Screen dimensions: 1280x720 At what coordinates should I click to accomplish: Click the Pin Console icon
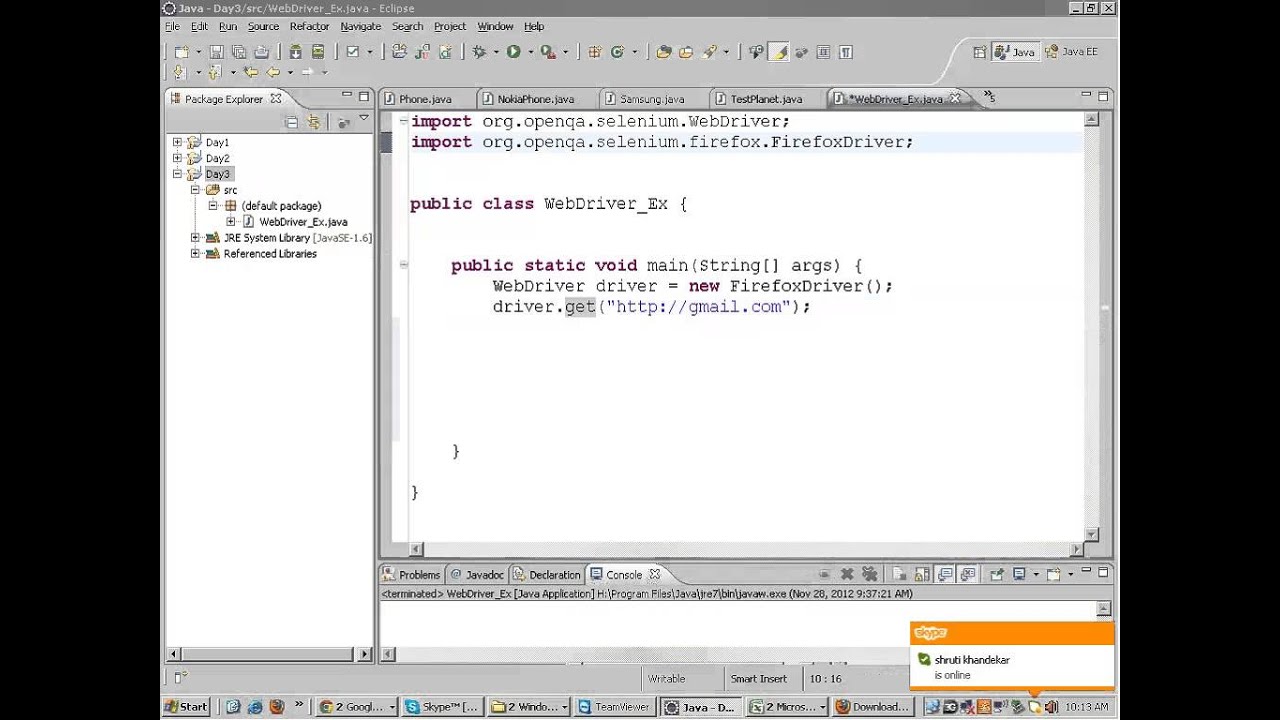(996, 574)
